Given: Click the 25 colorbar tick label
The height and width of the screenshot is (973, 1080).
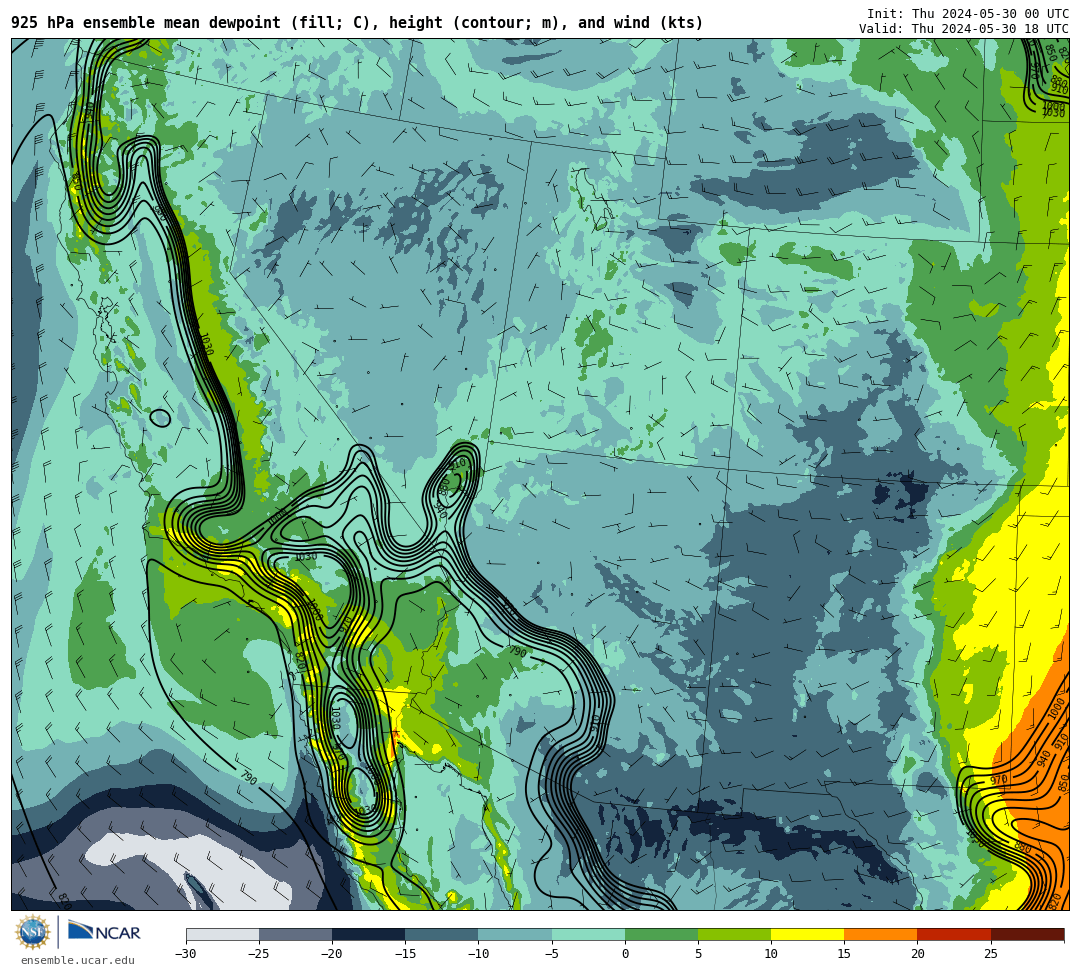Looking at the screenshot, I should click(991, 954).
